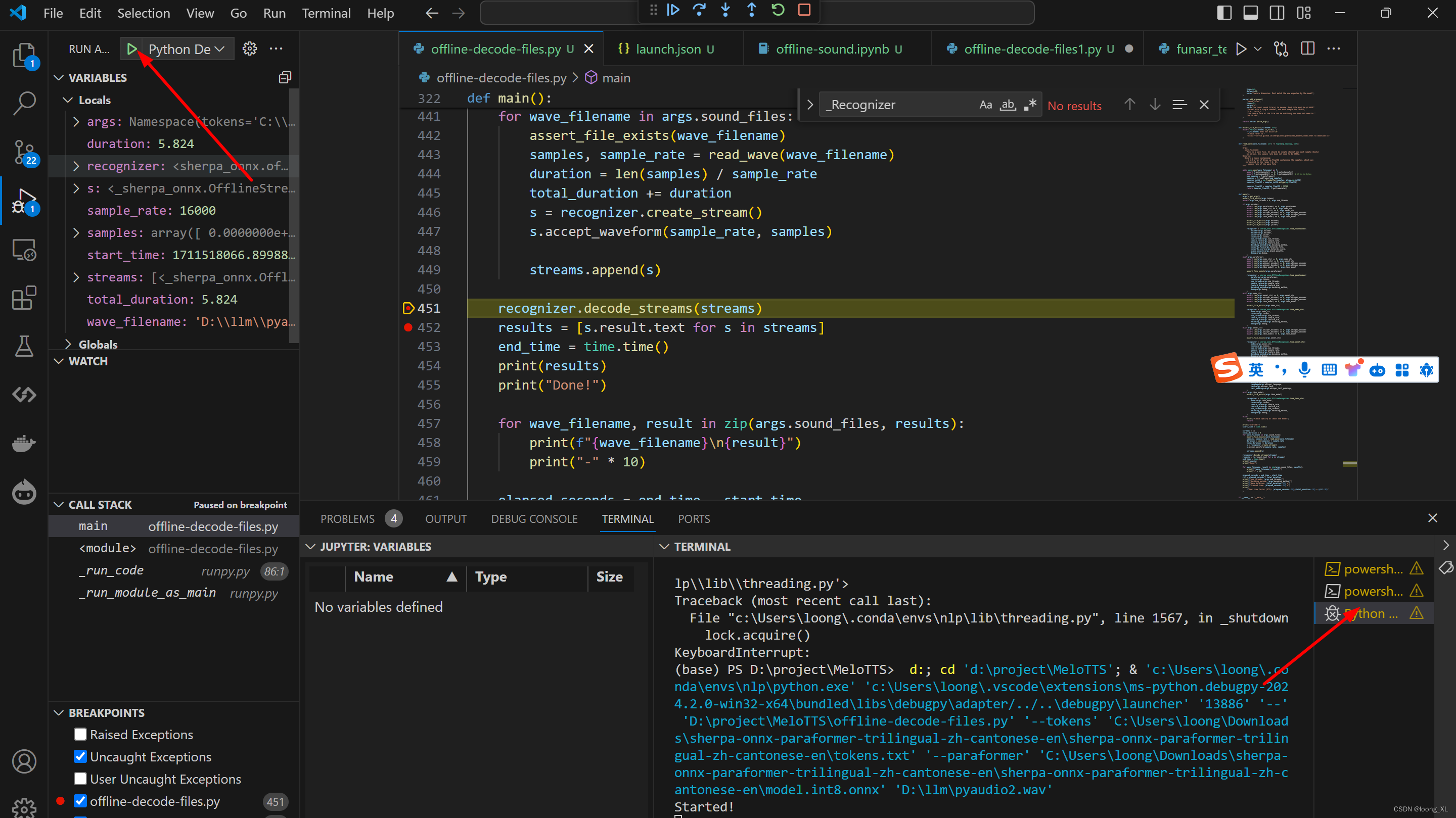Screen dimensions: 1456x818
Task: Open the Source Control view
Action: click(24, 153)
